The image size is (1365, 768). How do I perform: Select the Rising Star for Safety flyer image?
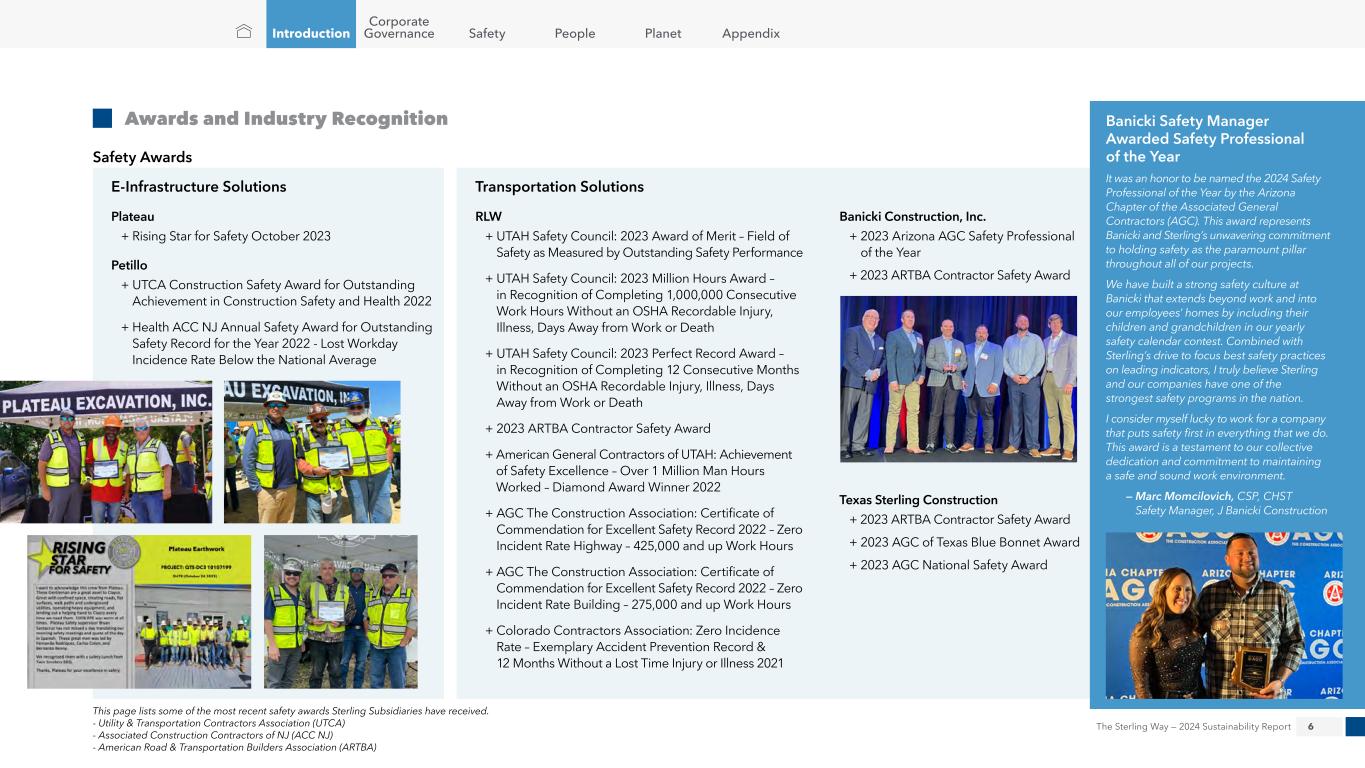click(139, 611)
